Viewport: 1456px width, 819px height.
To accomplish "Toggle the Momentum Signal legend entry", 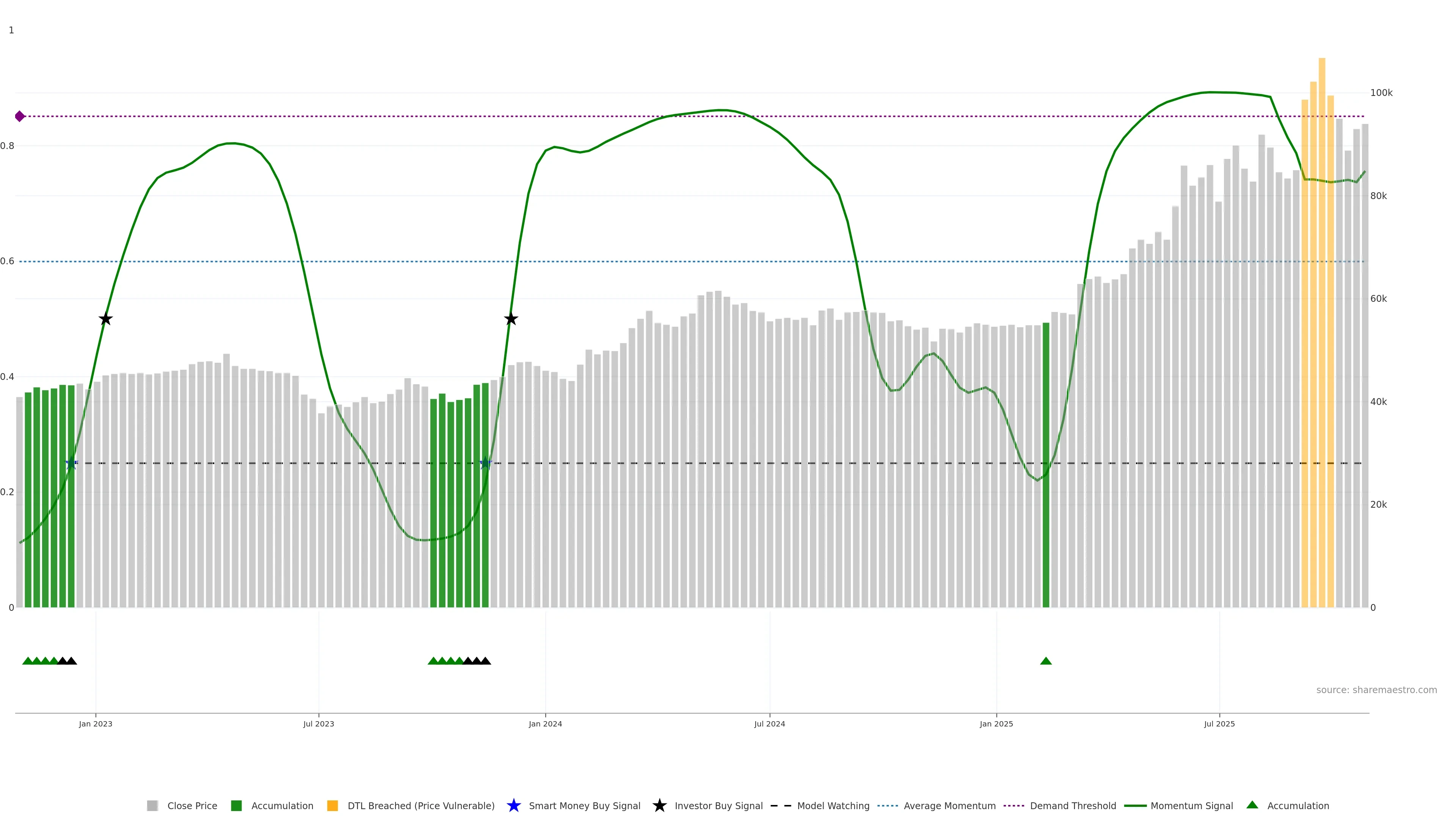I will 1191,806.
